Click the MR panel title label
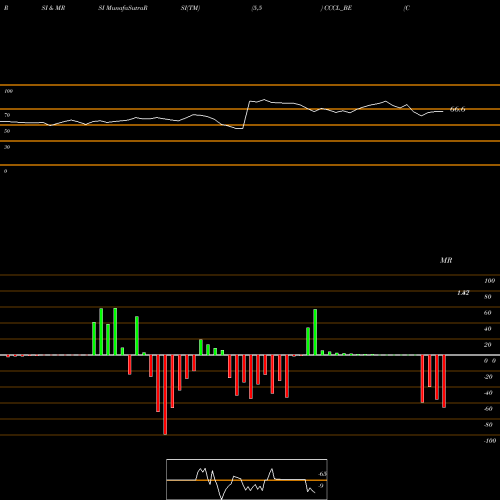This screenshot has height=500, width=500. [x=446, y=260]
